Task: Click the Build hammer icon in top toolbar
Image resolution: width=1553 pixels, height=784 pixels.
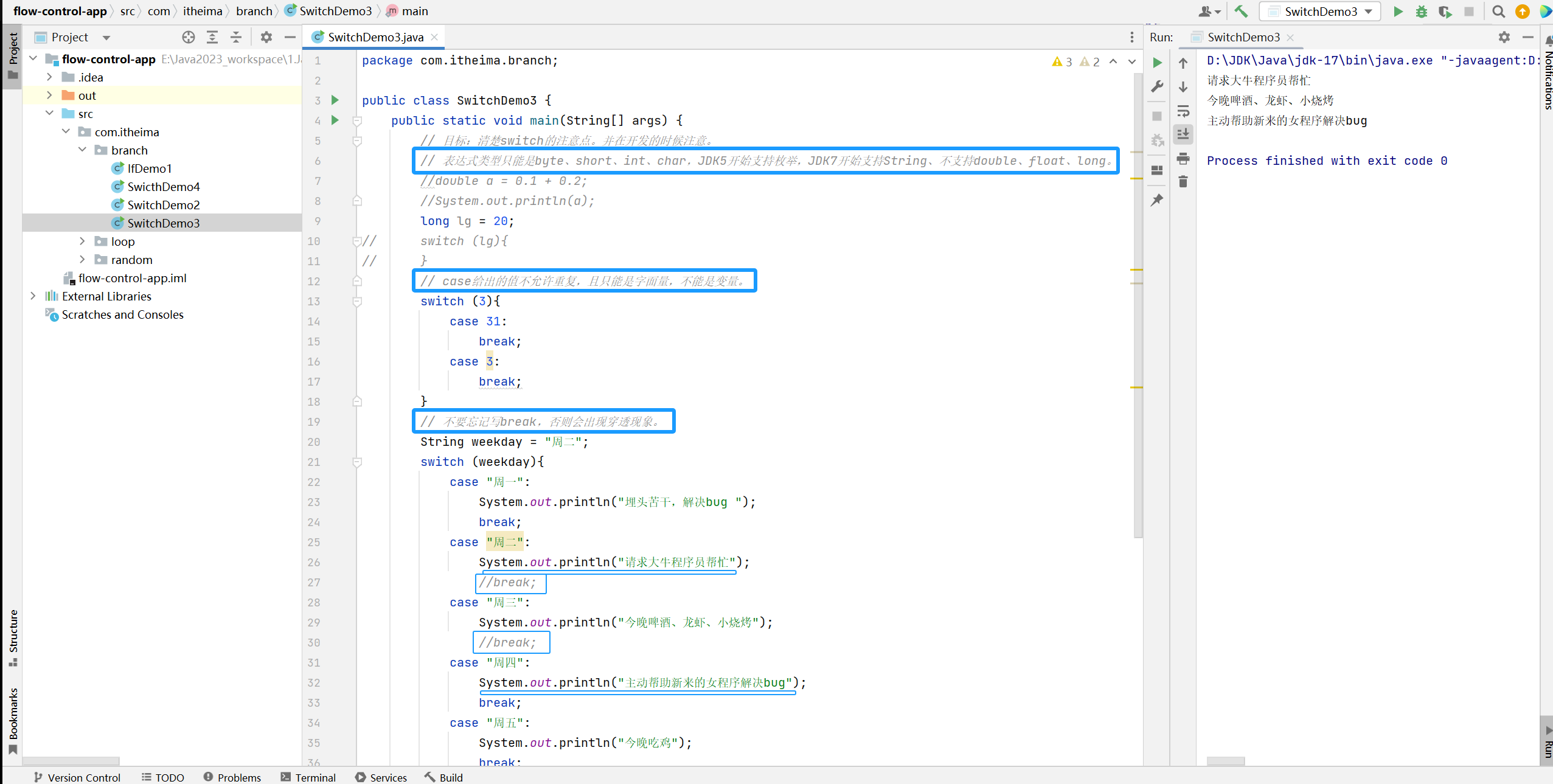Action: pyautogui.click(x=1241, y=12)
